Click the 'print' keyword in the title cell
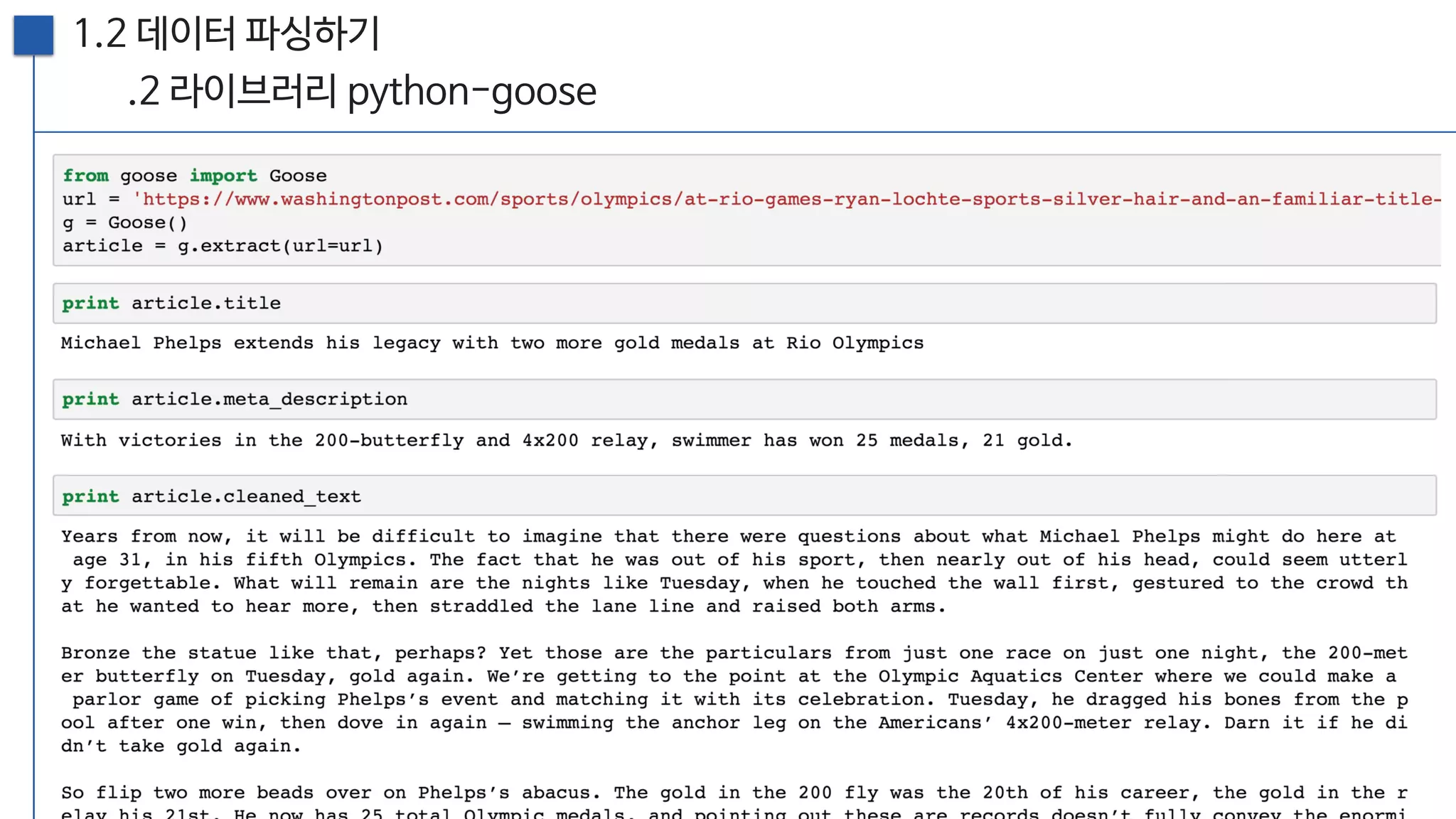This screenshot has height=819, width=1456. pyautogui.click(x=90, y=304)
